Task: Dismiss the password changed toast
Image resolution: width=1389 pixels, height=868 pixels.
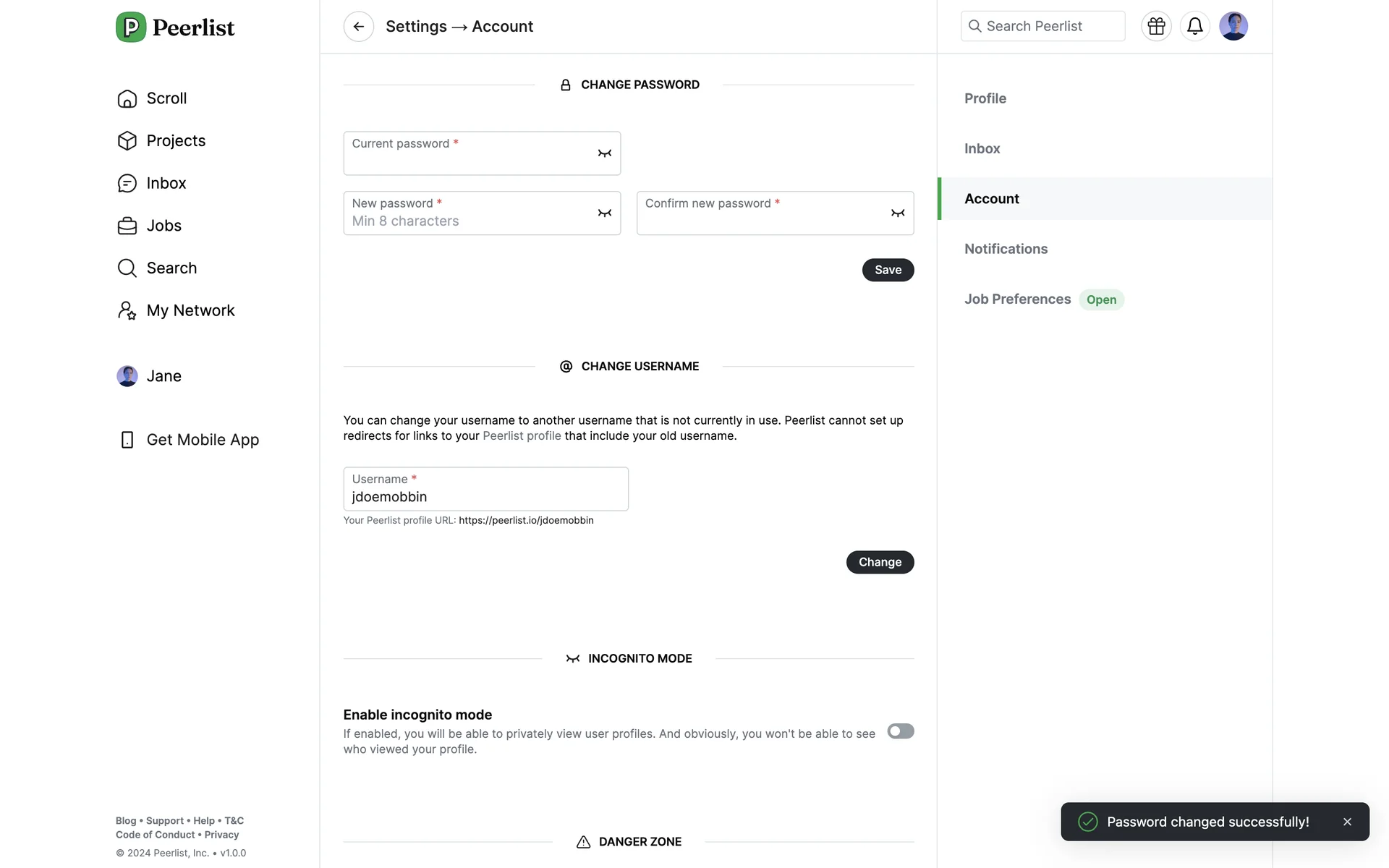Action: point(1346,822)
